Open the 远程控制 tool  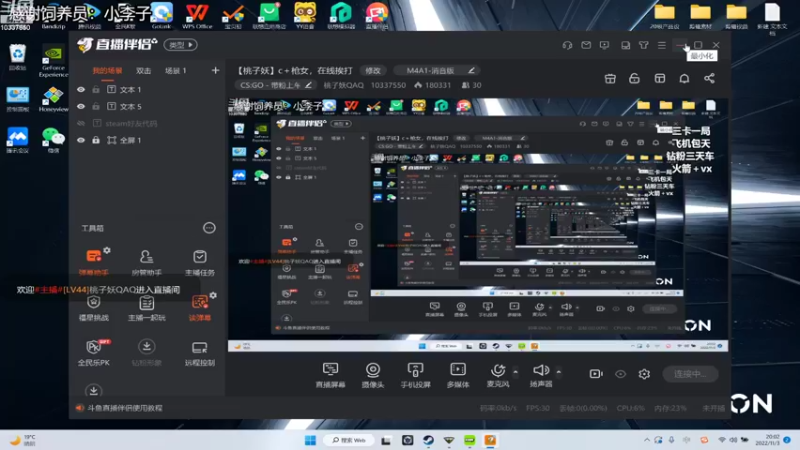point(199,353)
